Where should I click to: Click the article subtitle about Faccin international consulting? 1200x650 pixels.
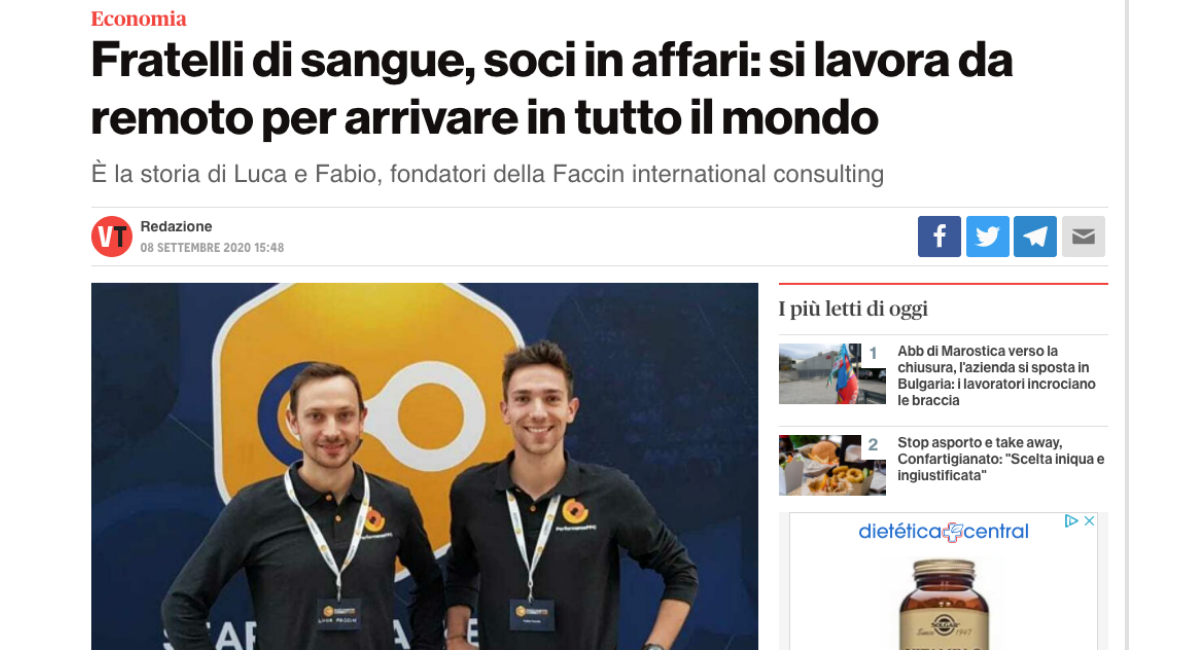pos(487,173)
